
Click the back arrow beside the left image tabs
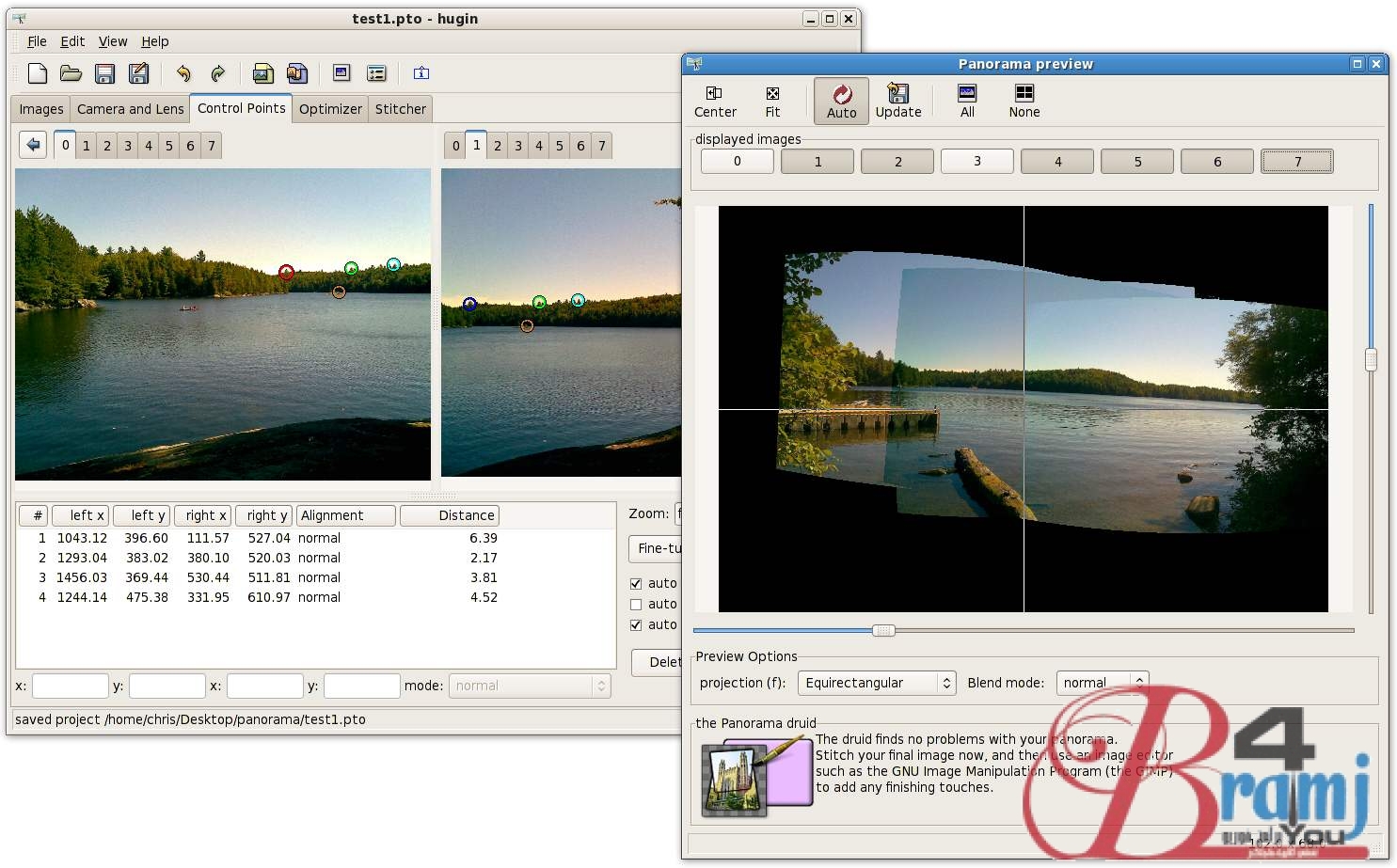coord(33,145)
